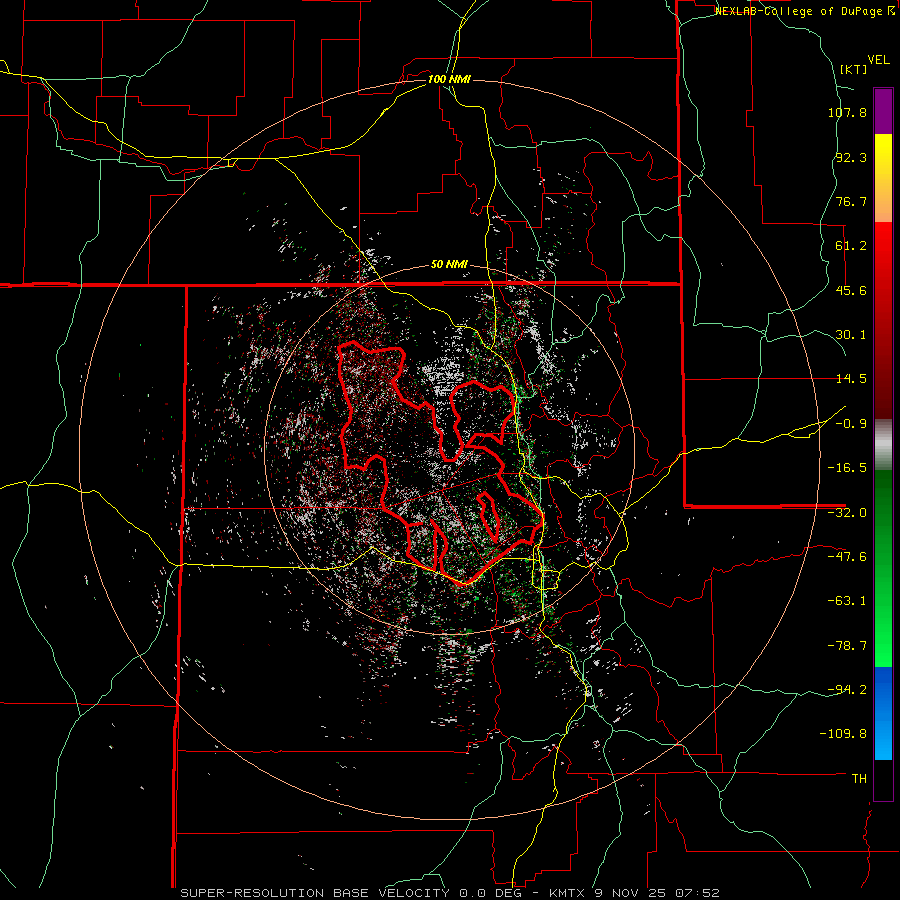Screen dimensions: 900x900
Task: Click the VEL legend title
Action: 878,60
